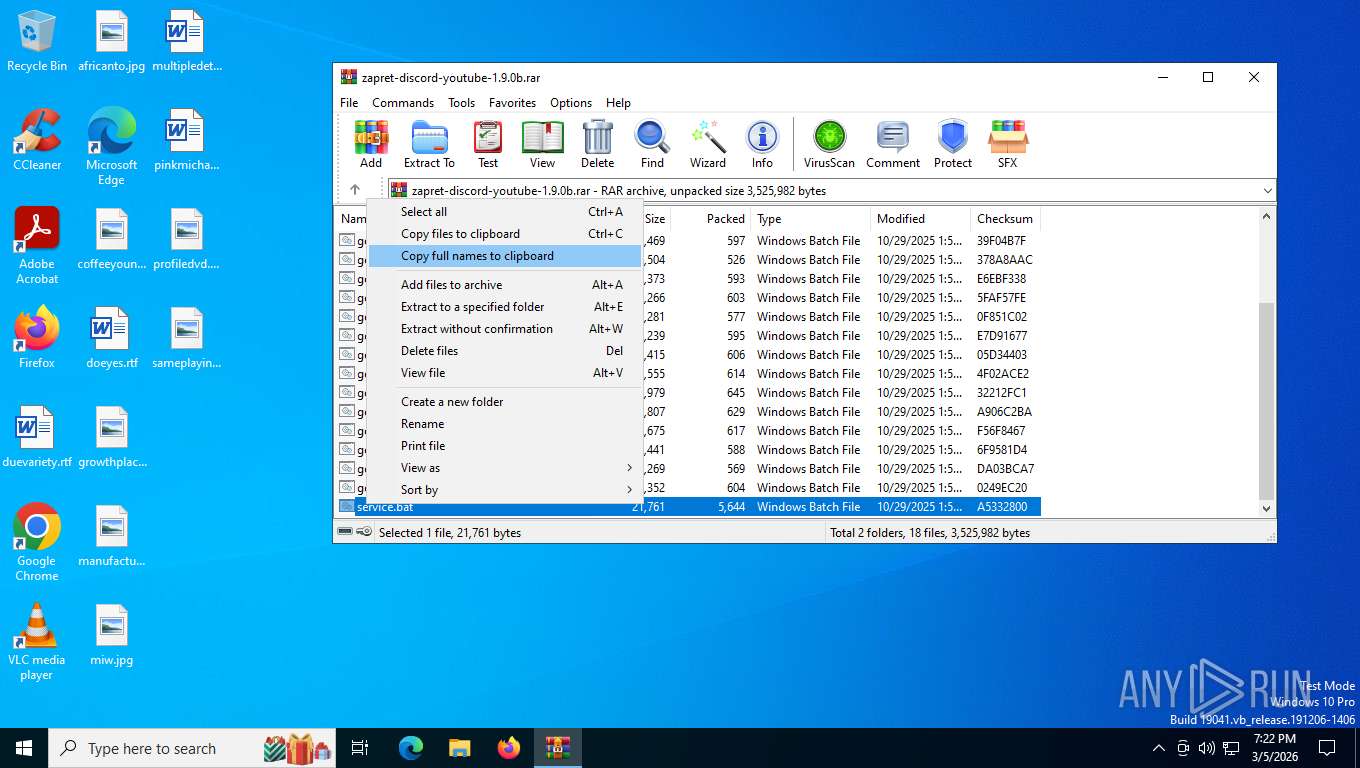
Task: Choose Rename from context menu
Action: pos(505,424)
